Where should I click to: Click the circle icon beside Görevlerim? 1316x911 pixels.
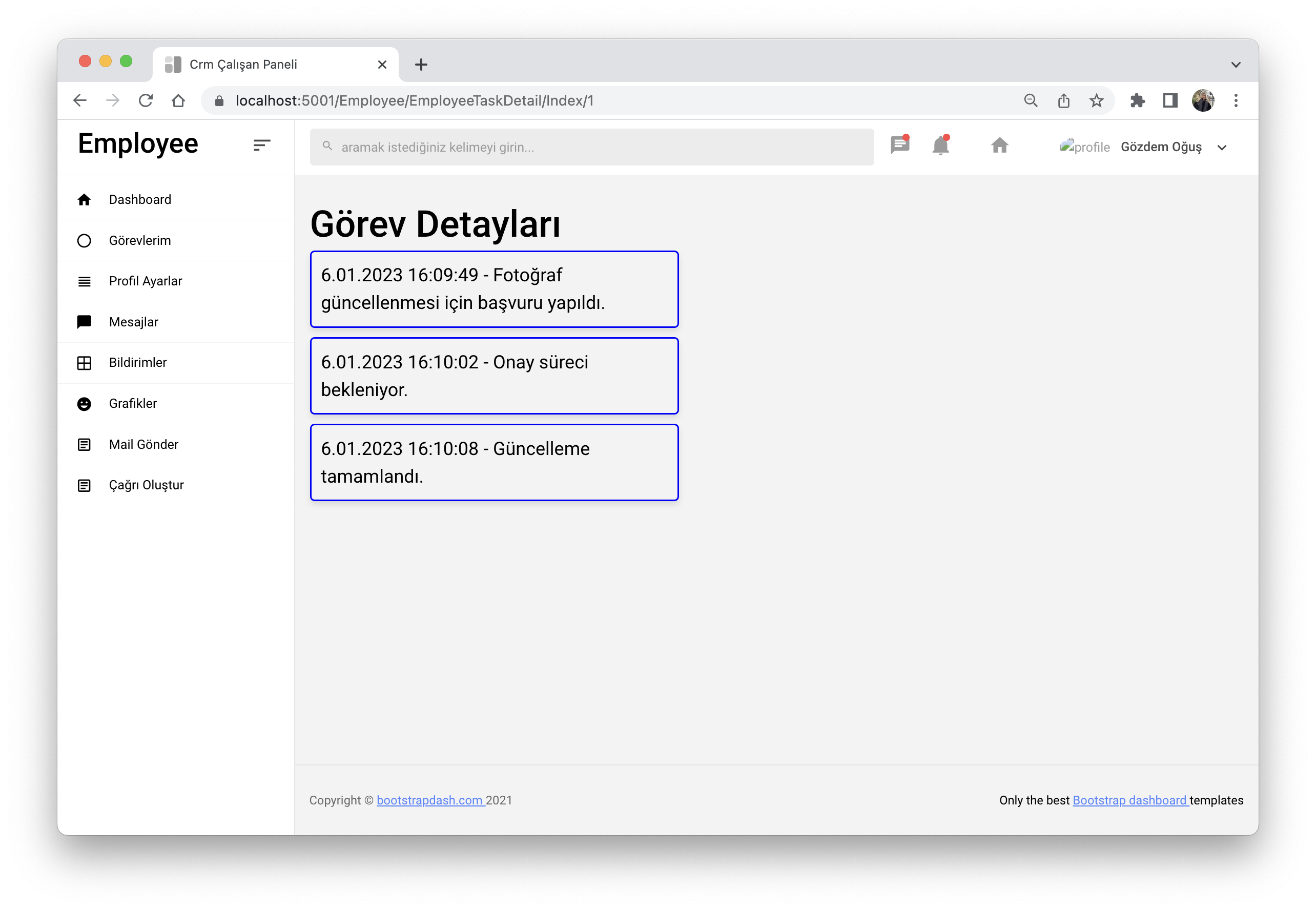click(x=84, y=240)
